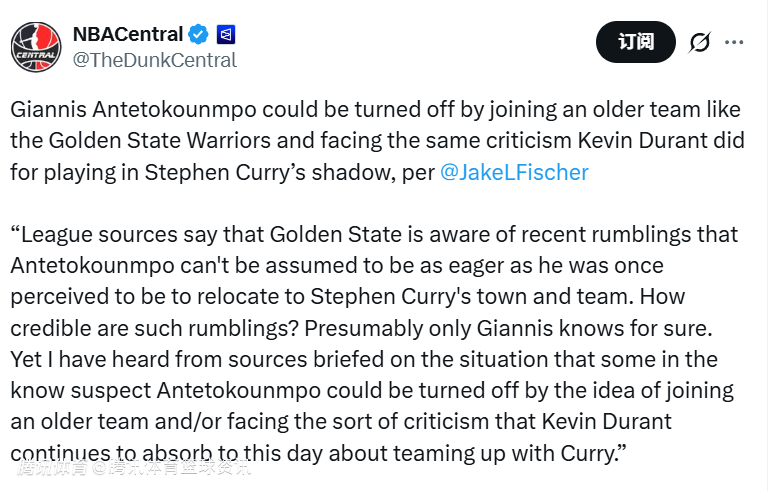Open the @JakeLFischer mention link
The width and height of the screenshot is (776, 491).
[514, 171]
